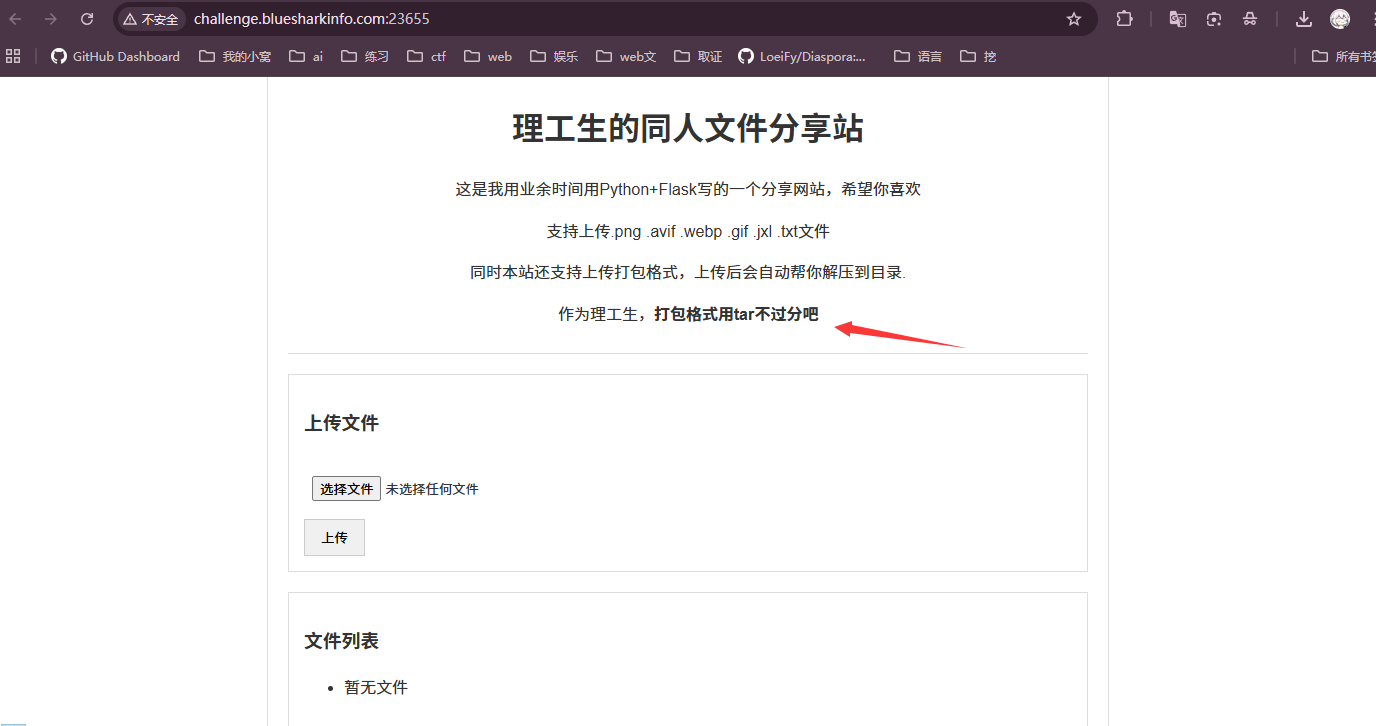Expand the 我的小窝 bookmark folder
Image resolution: width=1376 pixels, height=726 pixels.
(235, 56)
